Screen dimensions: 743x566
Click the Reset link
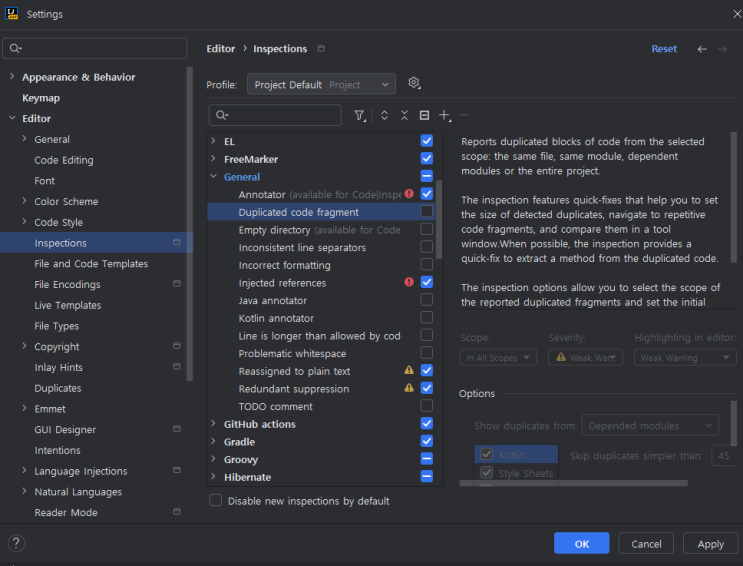click(x=664, y=49)
